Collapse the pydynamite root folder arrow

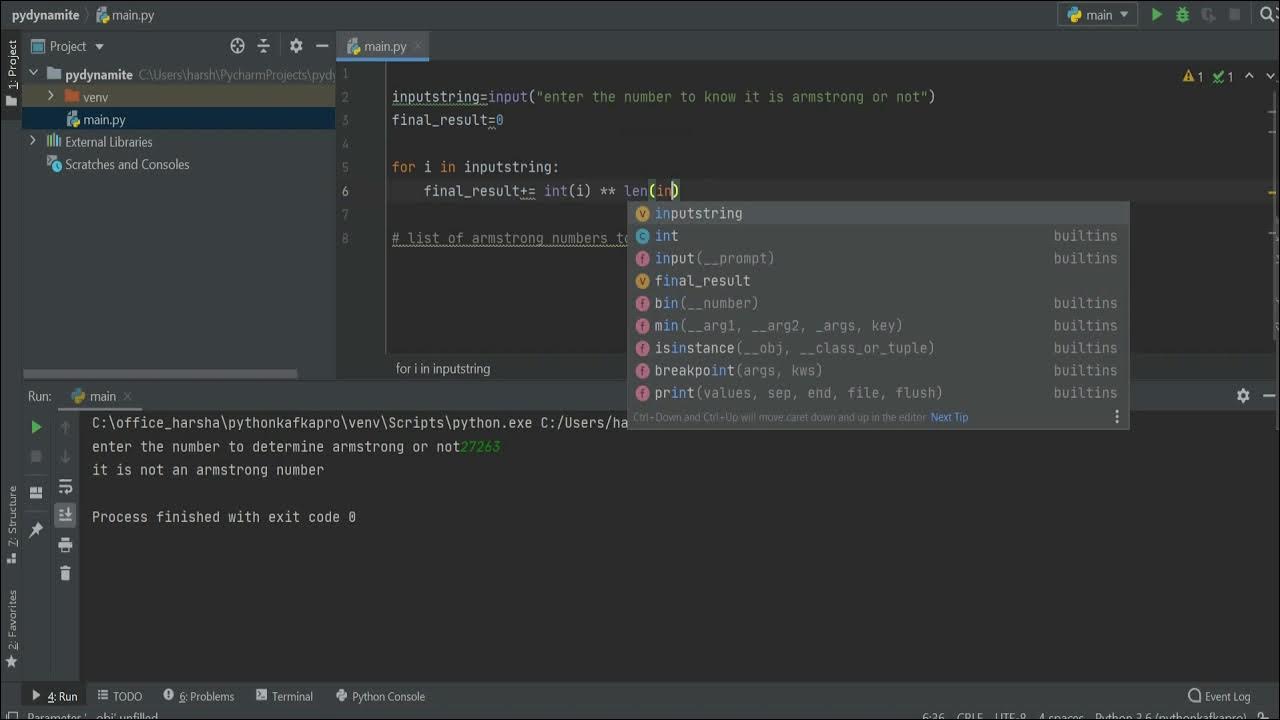pos(33,73)
